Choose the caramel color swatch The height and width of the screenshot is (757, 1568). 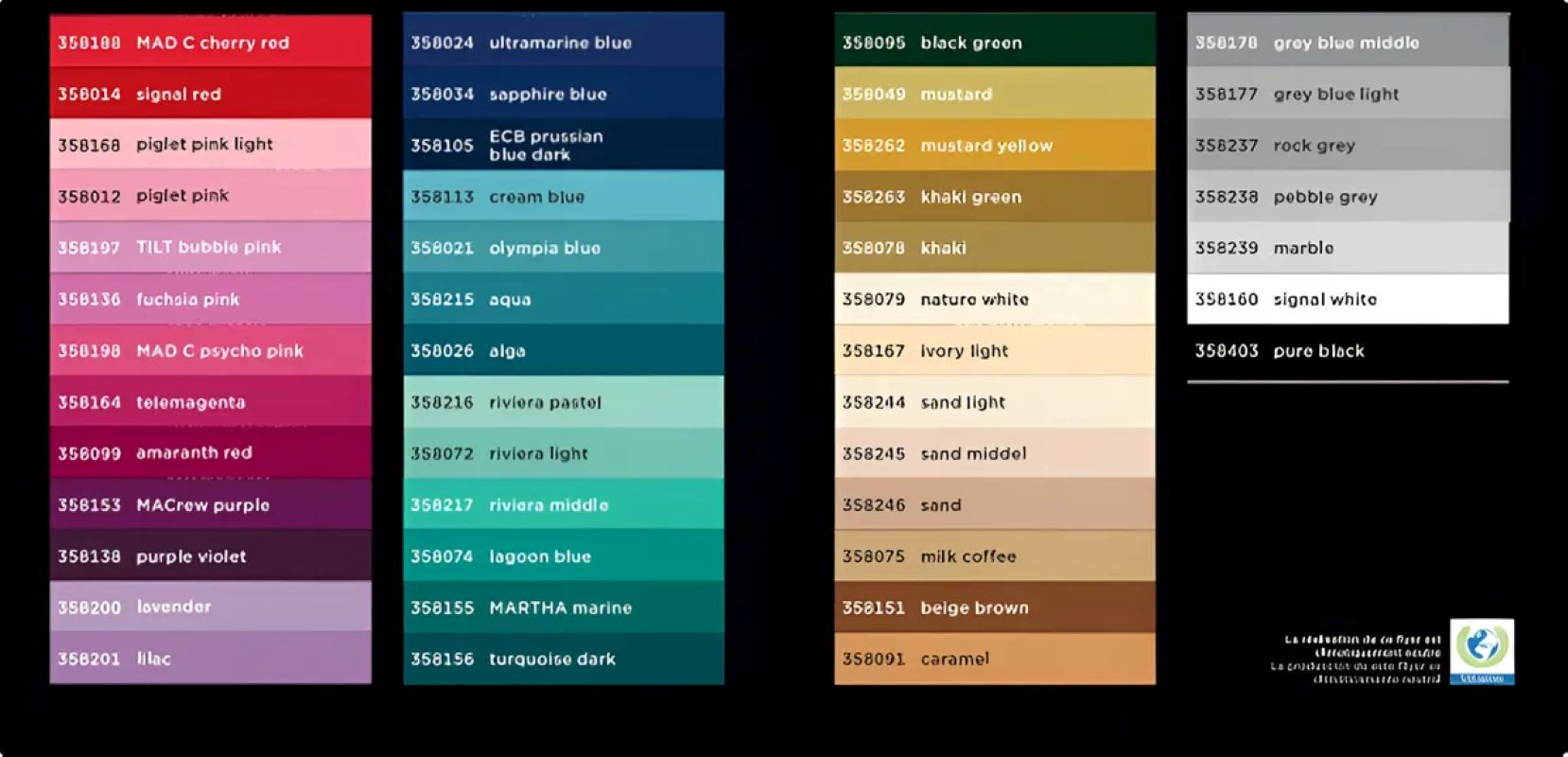(994, 659)
